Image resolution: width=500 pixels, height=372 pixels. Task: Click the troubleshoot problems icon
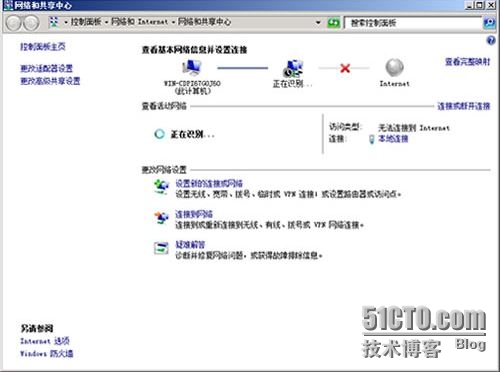[x=161, y=248]
